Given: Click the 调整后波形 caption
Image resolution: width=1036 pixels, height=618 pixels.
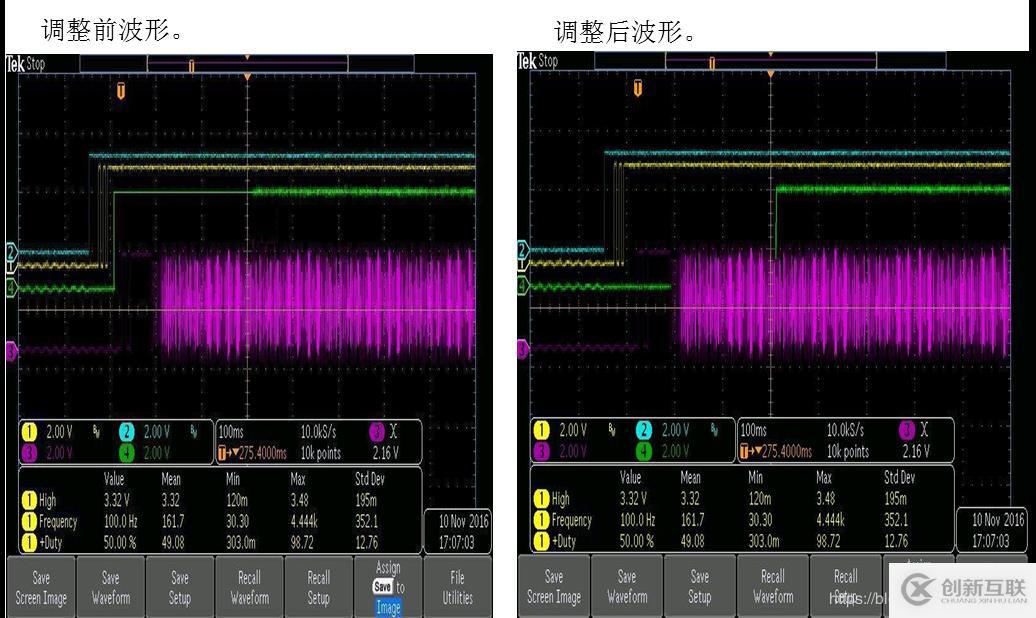Looking at the screenshot, I should pyautogui.click(x=624, y=31).
